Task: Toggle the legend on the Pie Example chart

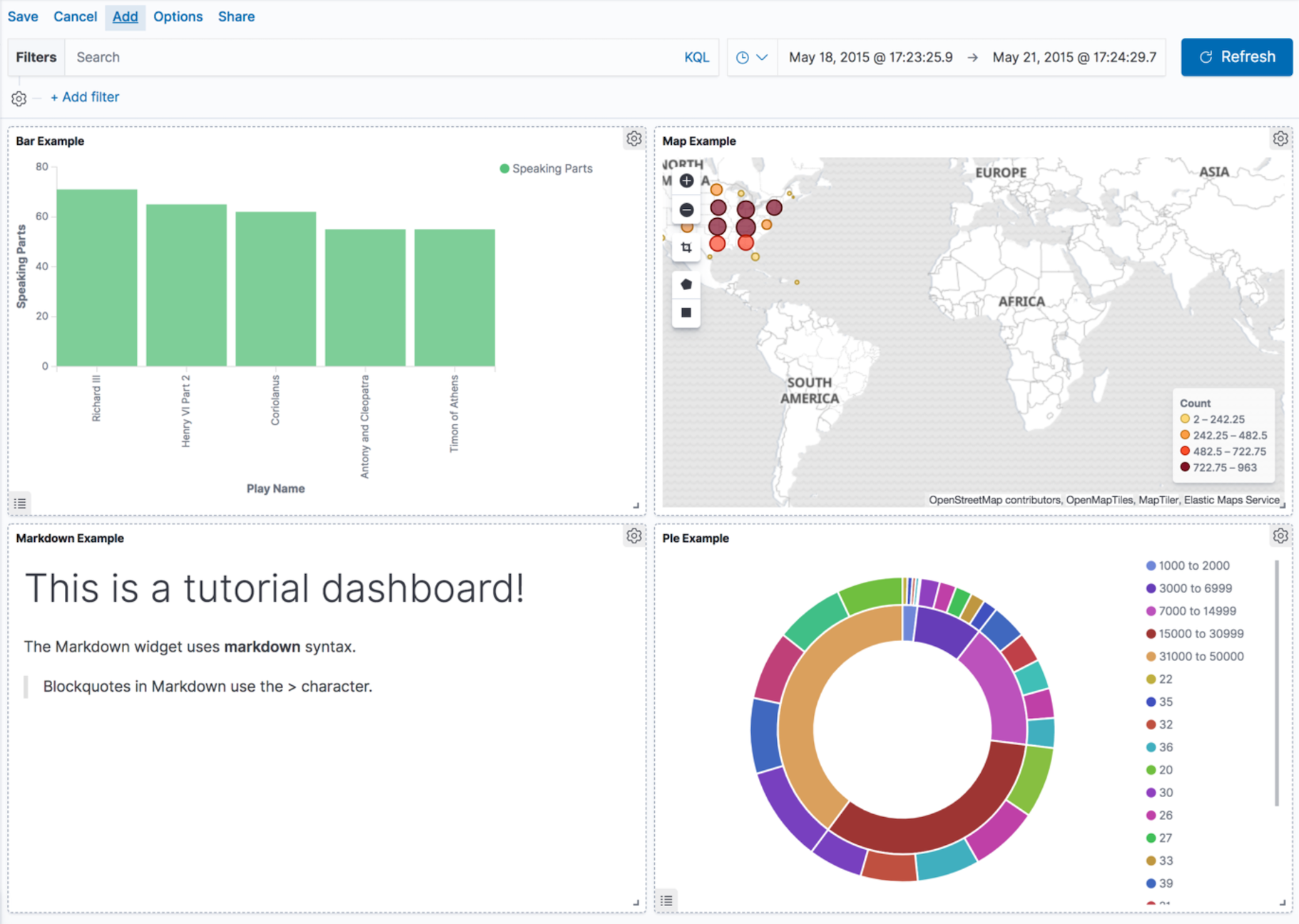Action: coord(666,900)
